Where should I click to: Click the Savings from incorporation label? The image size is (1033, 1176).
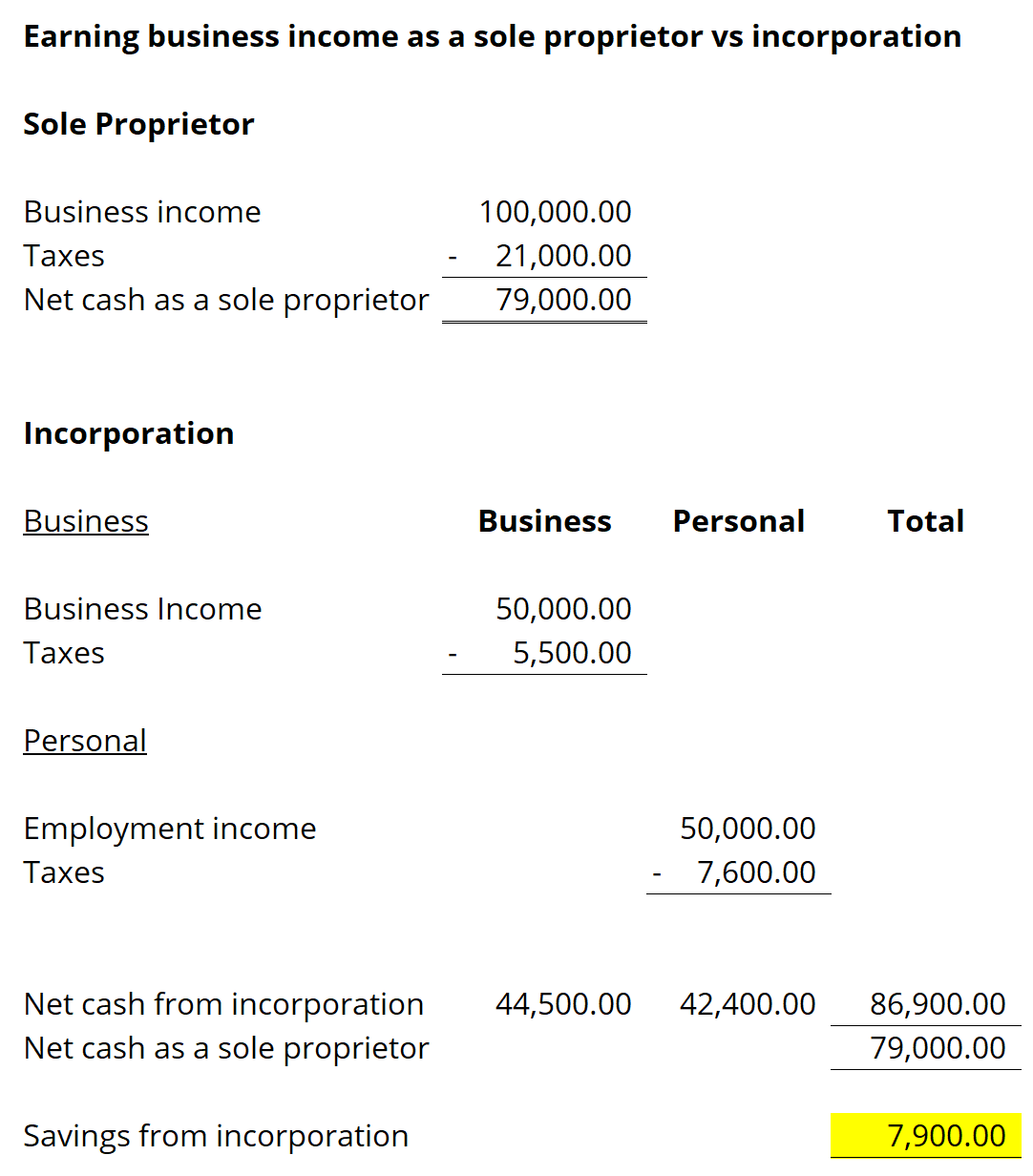tap(216, 1136)
